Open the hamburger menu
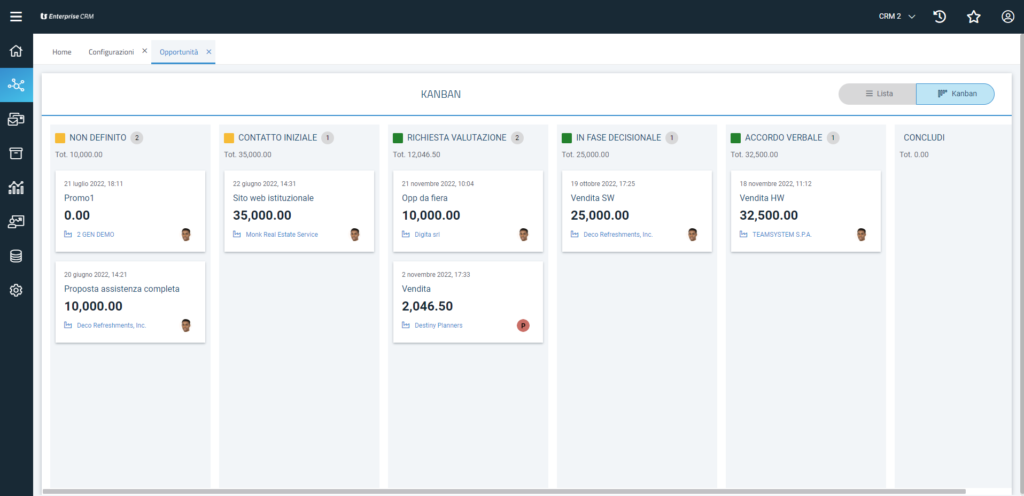 [x=16, y=16]
